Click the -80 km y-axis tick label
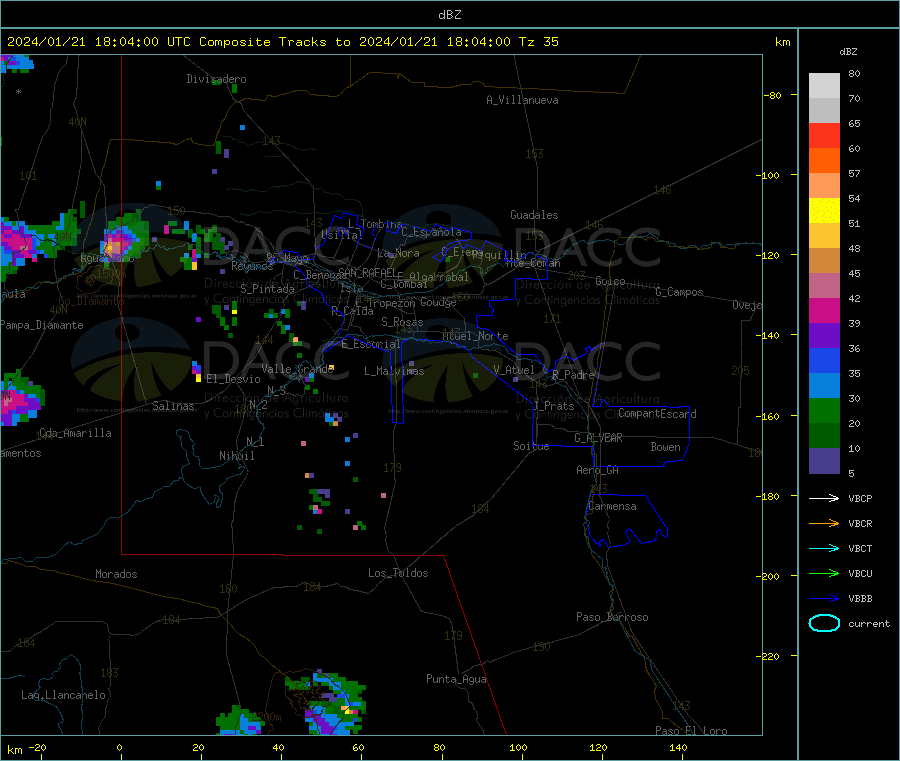The image size is (900, 761). [772, 95]
